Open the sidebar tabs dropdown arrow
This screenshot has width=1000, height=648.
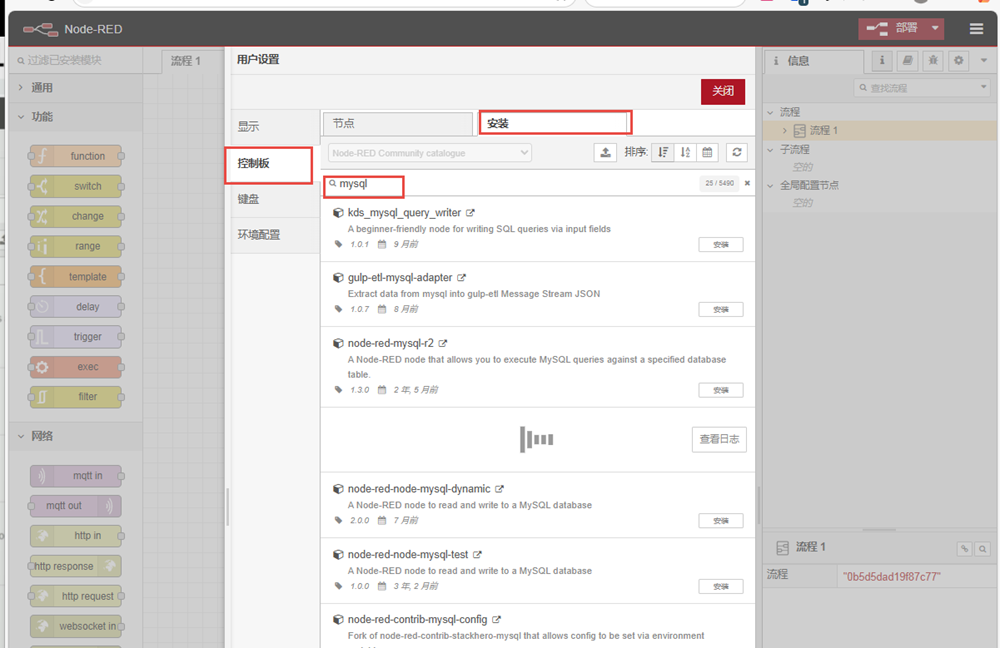point(984,61)
